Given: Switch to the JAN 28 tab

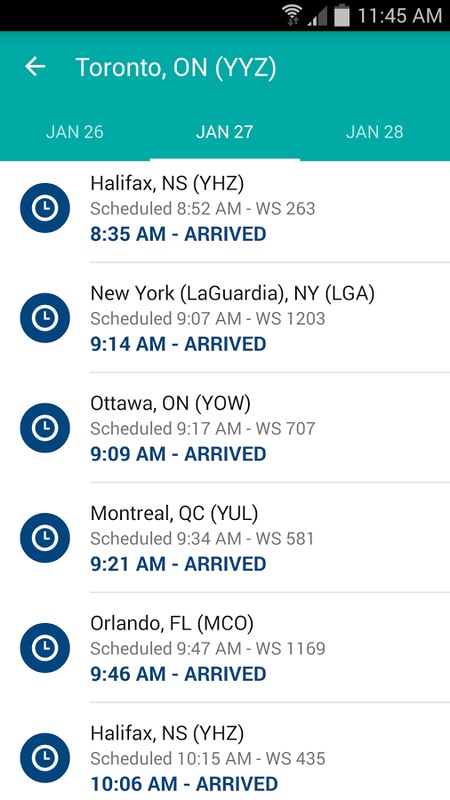Looking at the screenshot, I should click(x=374, y=132).
